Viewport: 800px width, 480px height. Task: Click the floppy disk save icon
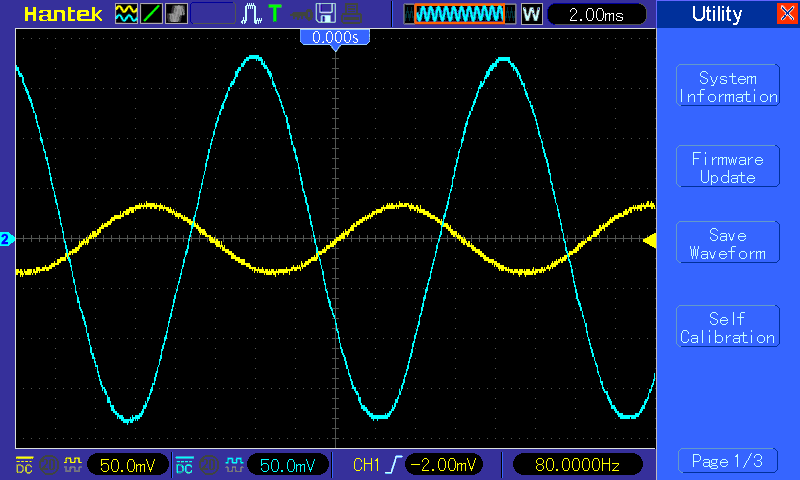[326, 14]
